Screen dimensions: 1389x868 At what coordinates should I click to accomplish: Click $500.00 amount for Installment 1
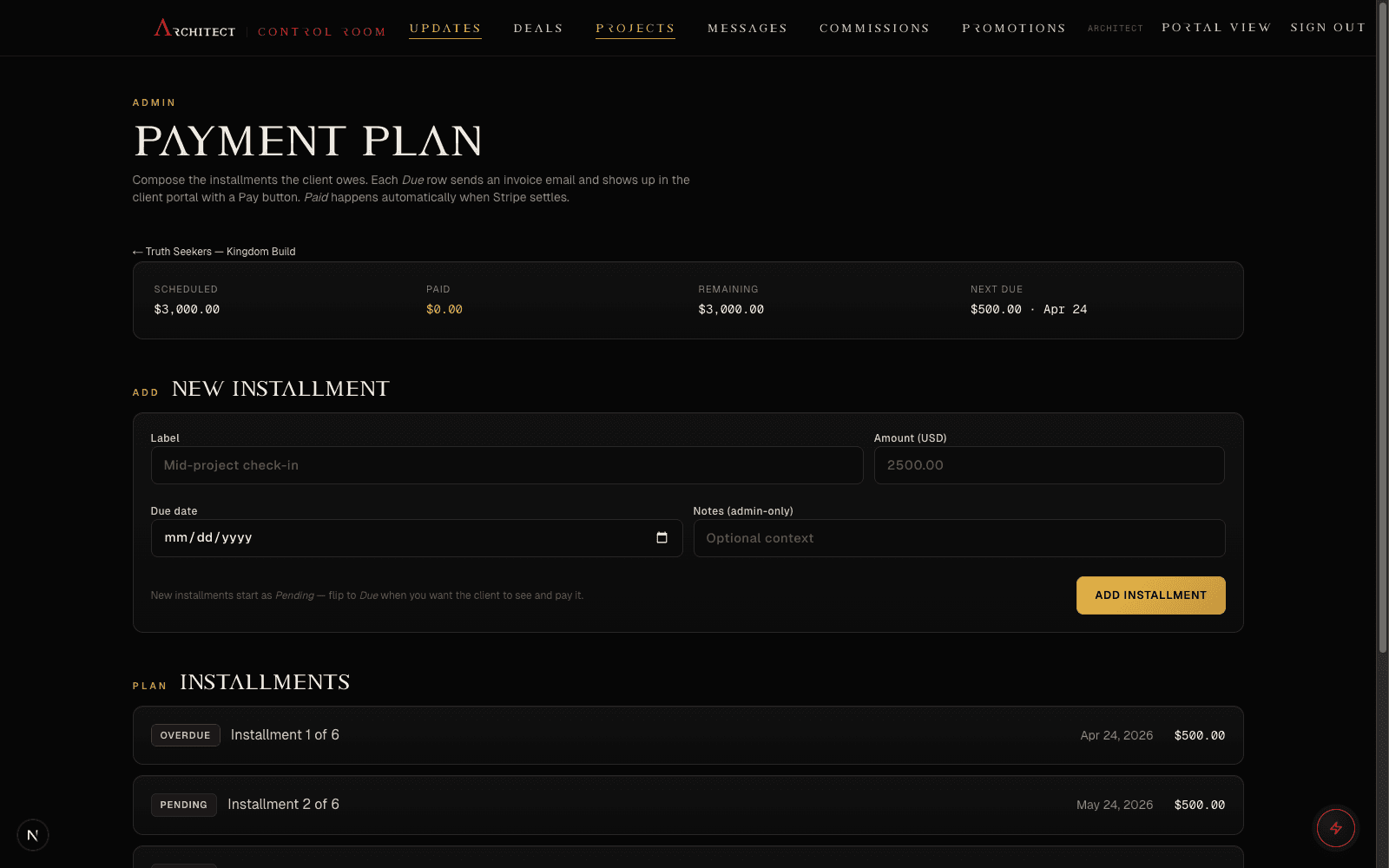point(1200,735)
